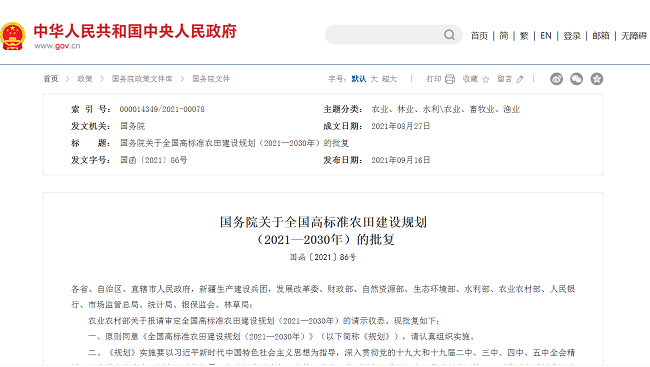Click the site title 中华人民共和国中央人民政府
650x367 pixels.
(135, 31)
